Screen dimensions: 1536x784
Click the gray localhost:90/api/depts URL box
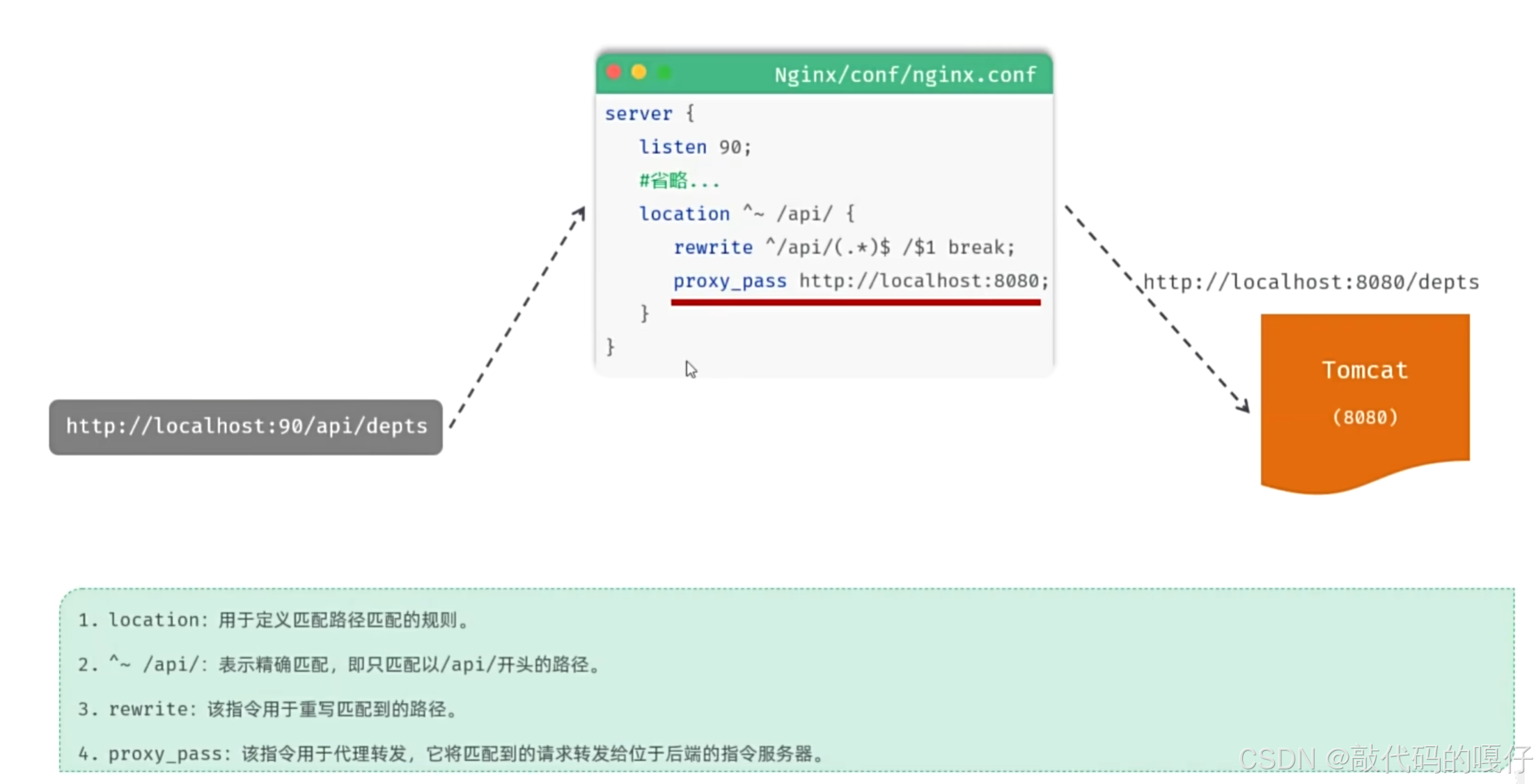coord(246,427)
